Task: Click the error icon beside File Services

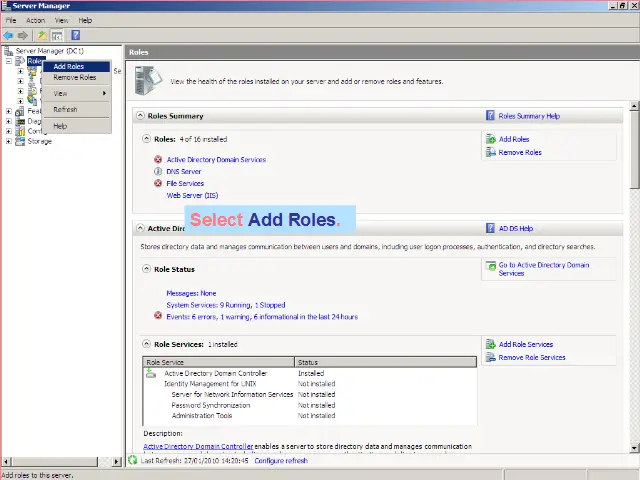Action: click(158, 183)
